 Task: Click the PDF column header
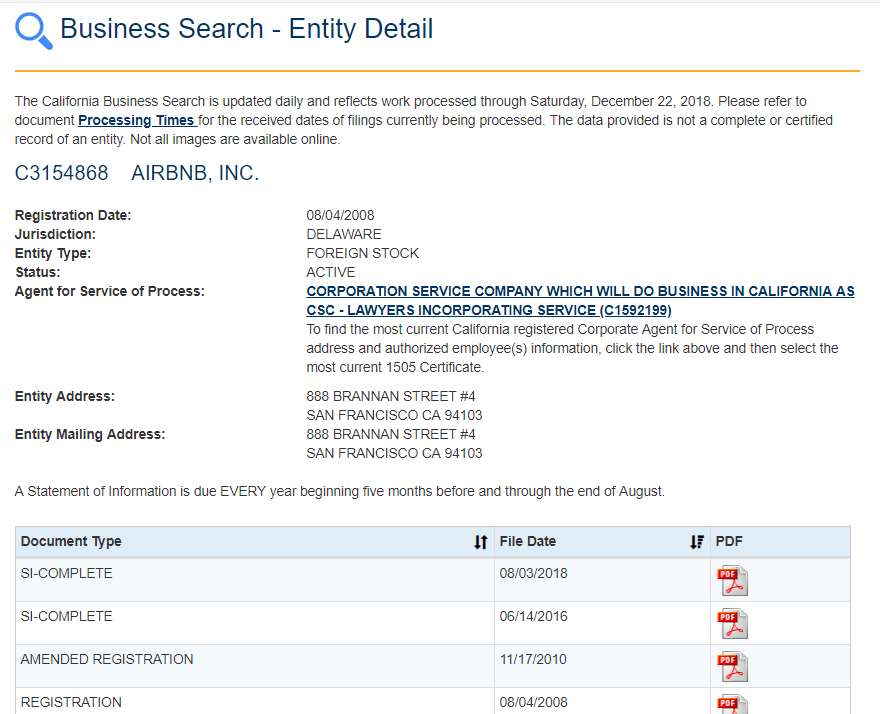(729, 541)
